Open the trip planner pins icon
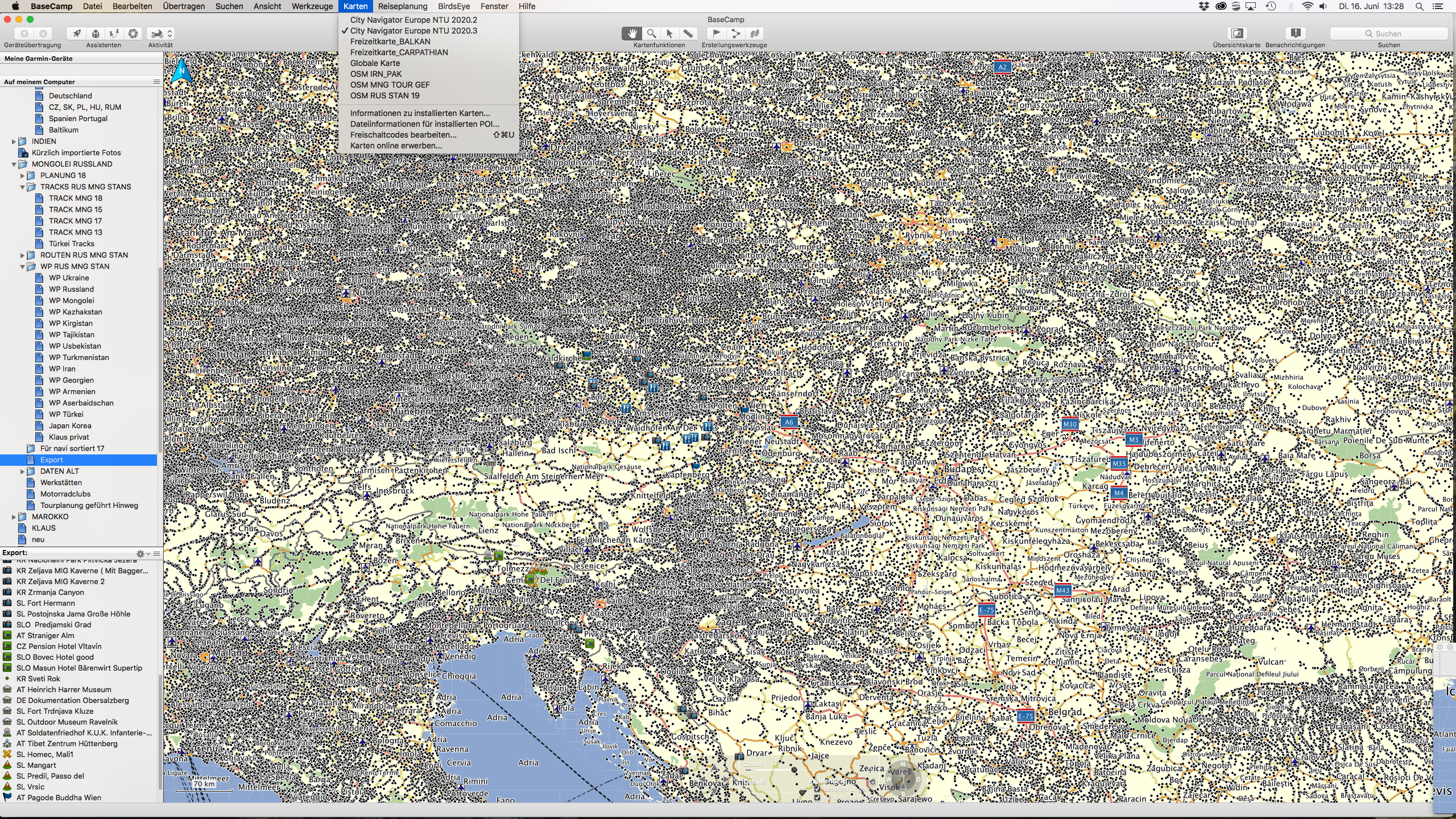Image resolution: width=1456 pixels, height=819 pixels. pyautogui.click(x=114, y=34)
